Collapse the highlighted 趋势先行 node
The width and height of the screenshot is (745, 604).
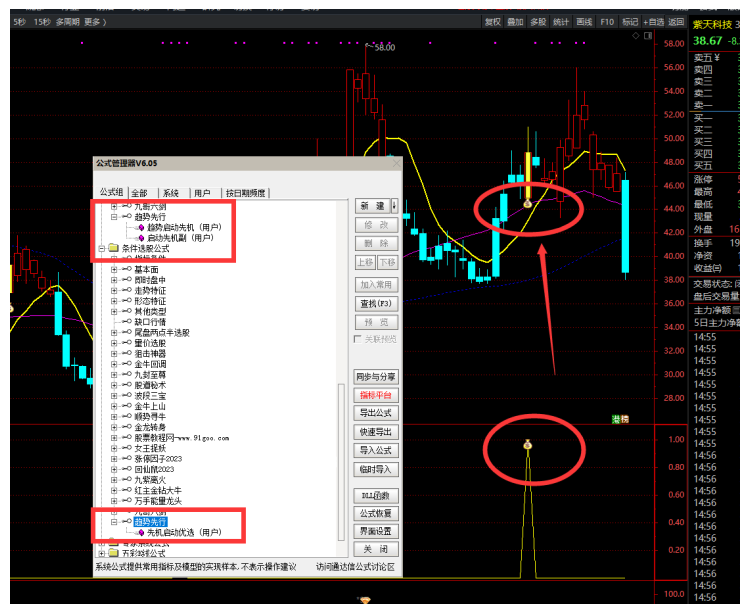pos(114,522)
